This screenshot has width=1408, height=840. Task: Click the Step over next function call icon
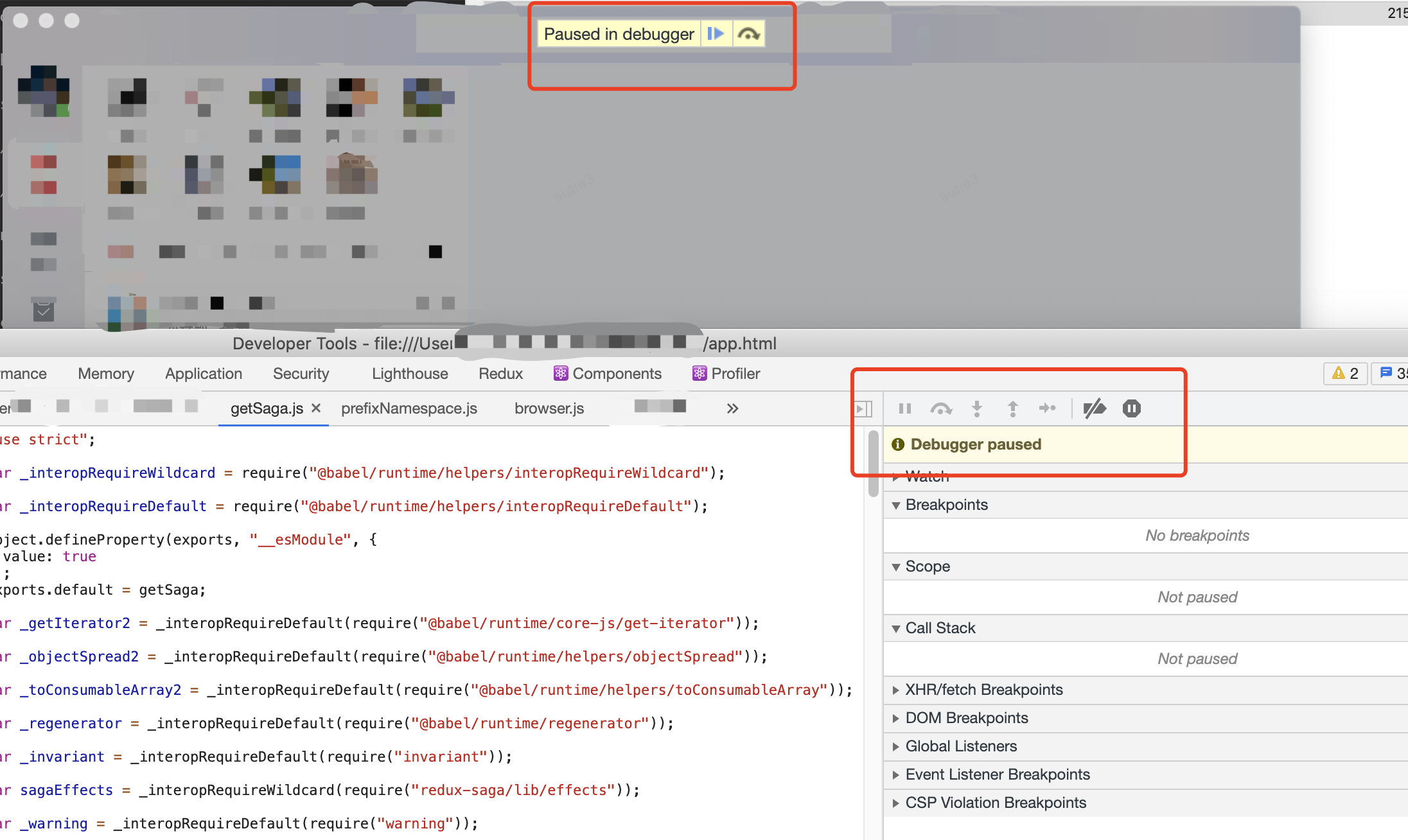click(x=941, y=408)
